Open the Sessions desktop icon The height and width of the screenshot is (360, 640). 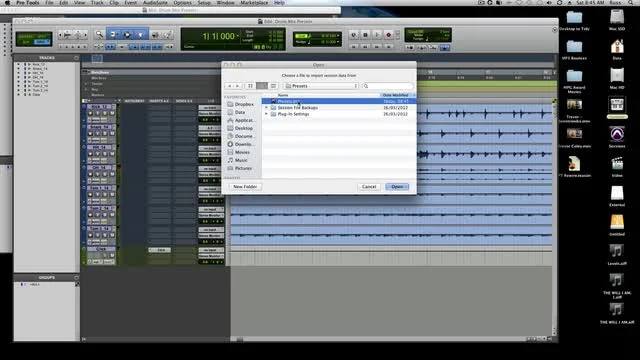point(617,137)
